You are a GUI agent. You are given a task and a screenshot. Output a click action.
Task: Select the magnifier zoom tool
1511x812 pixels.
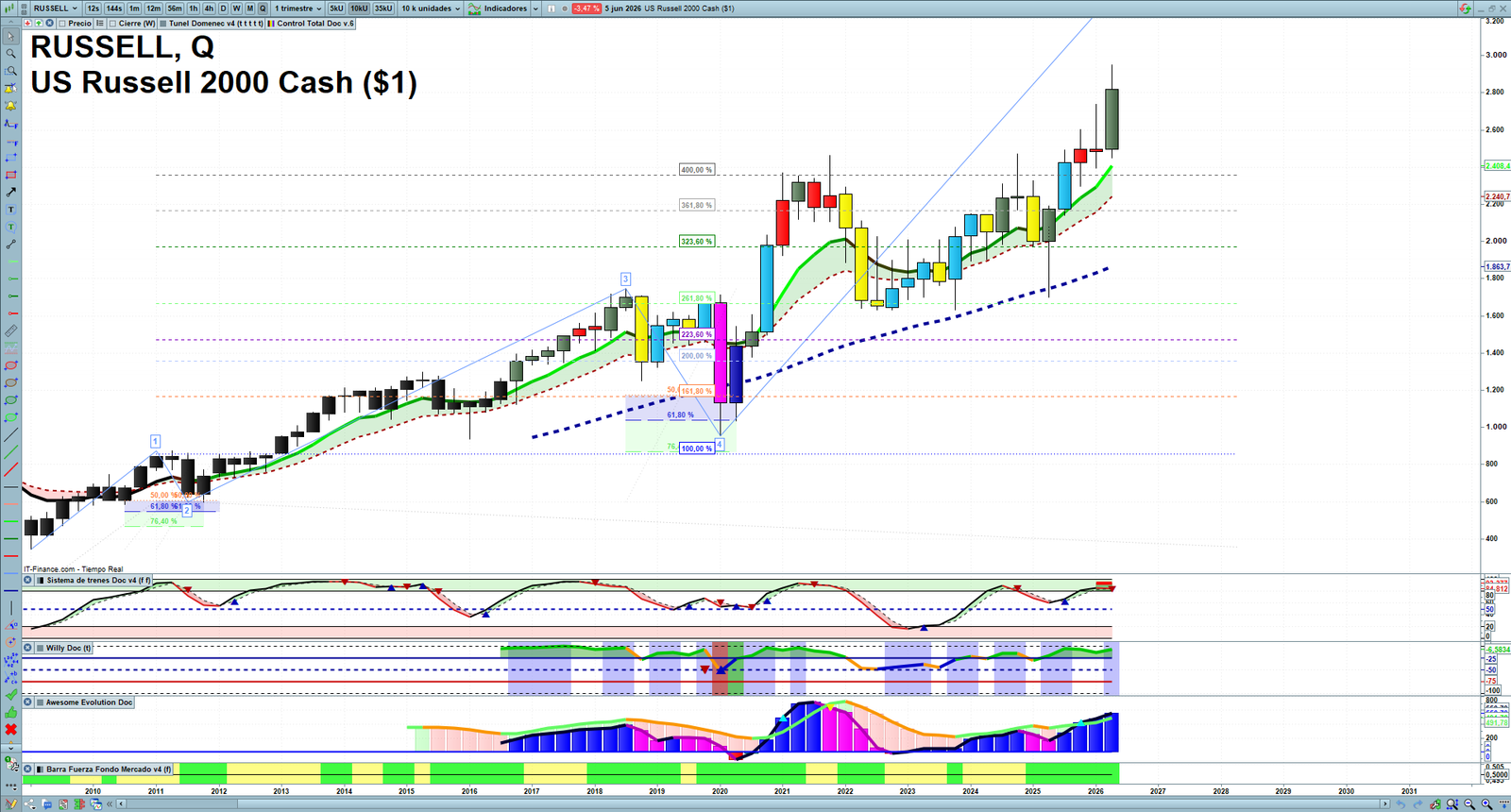coord(10,53)
